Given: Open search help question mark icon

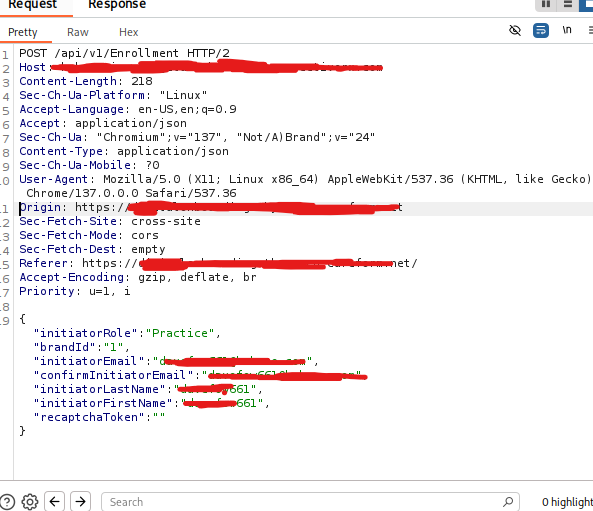Looking at the screenshot, I should [x=7, y=502].
